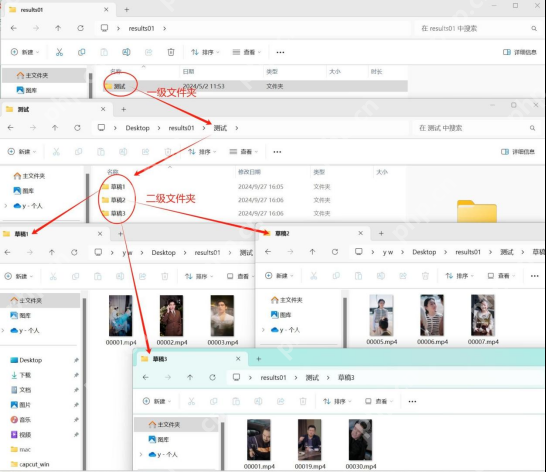
Task: Click the Cut scissors icon in results01 toolbar
Action: click(x=60, y=52)
